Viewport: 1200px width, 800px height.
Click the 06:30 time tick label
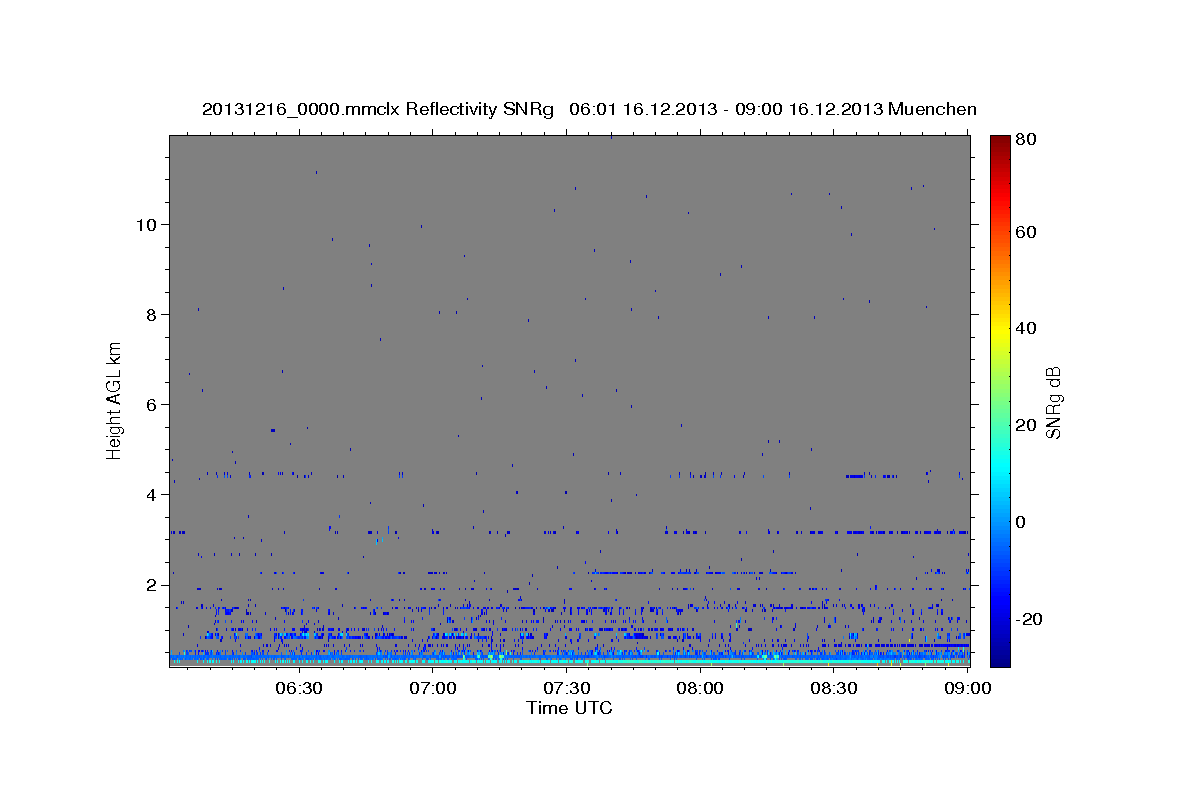(299, 688)
